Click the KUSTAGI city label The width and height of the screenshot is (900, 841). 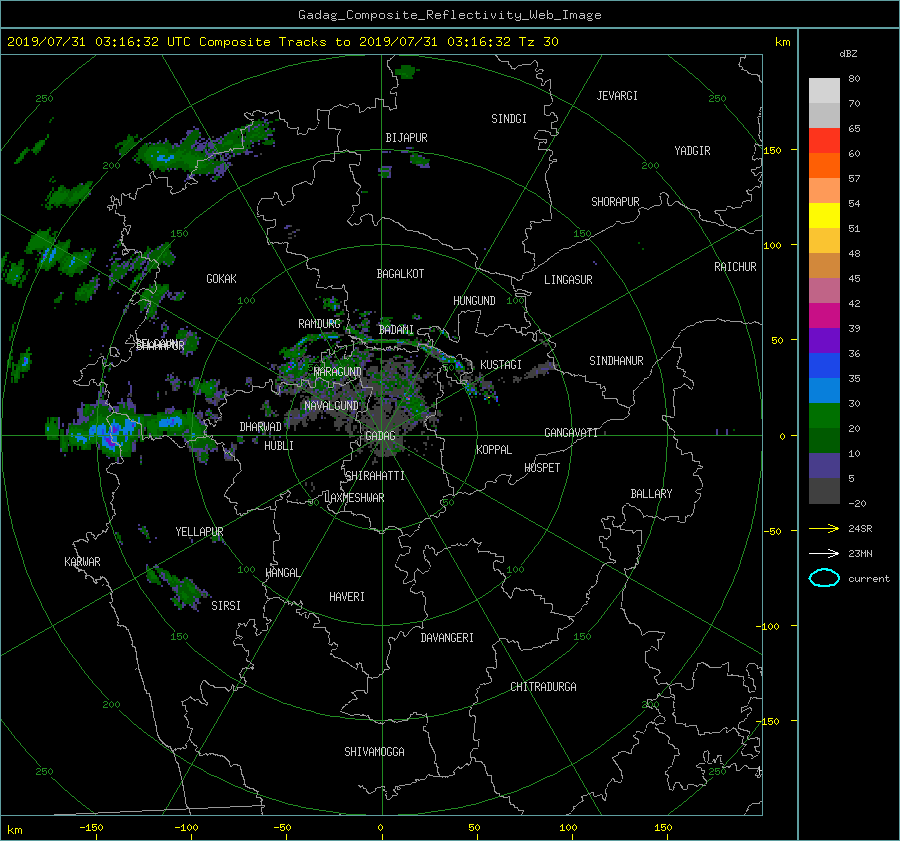[501, 365]
